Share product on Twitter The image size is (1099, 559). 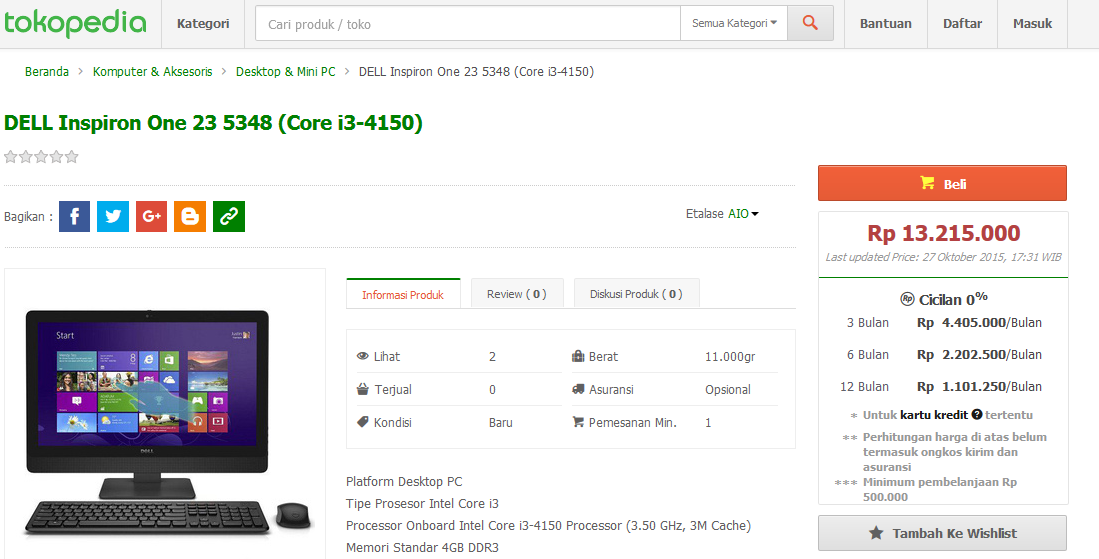click(x=113, y=216)
